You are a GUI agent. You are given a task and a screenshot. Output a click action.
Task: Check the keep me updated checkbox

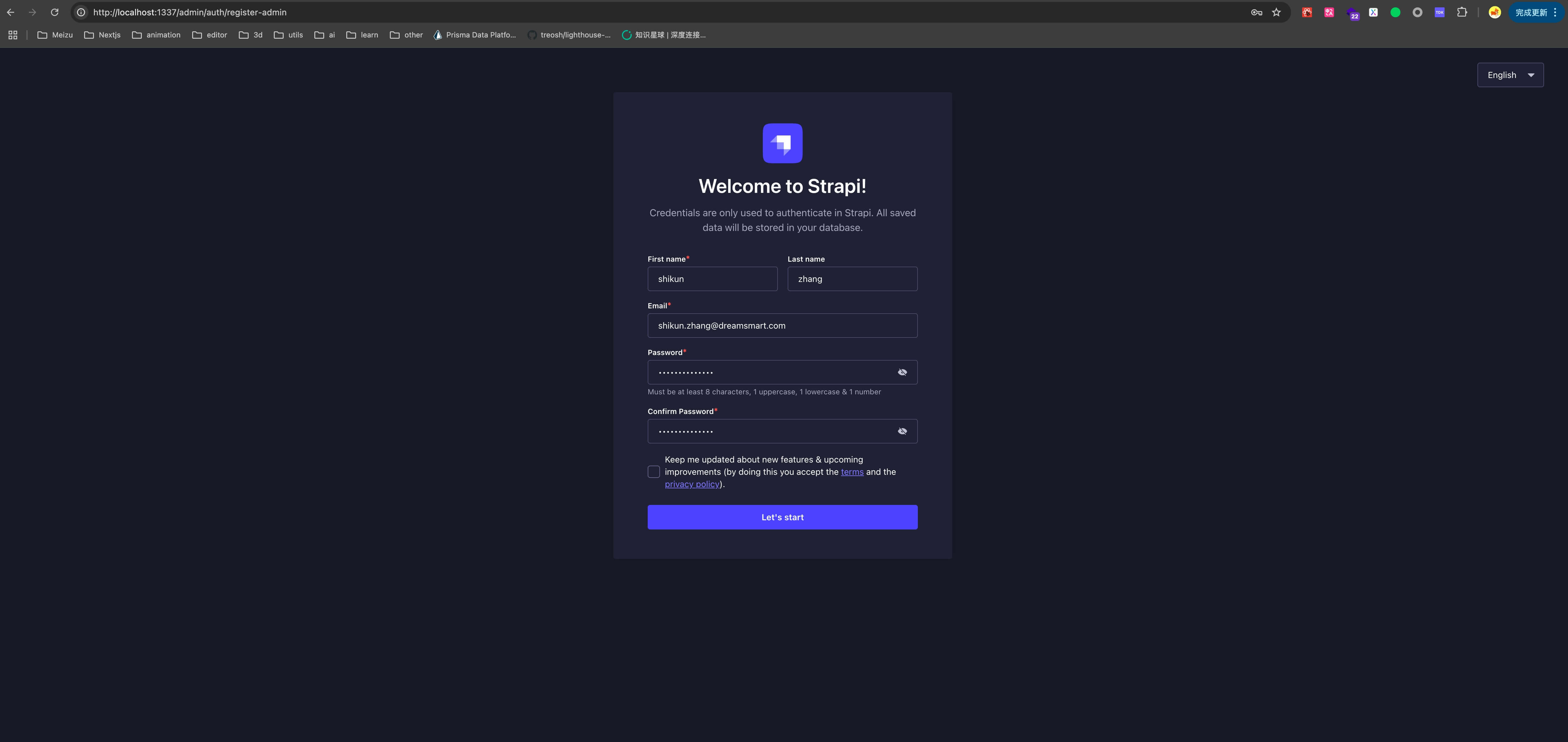[654, 472]
